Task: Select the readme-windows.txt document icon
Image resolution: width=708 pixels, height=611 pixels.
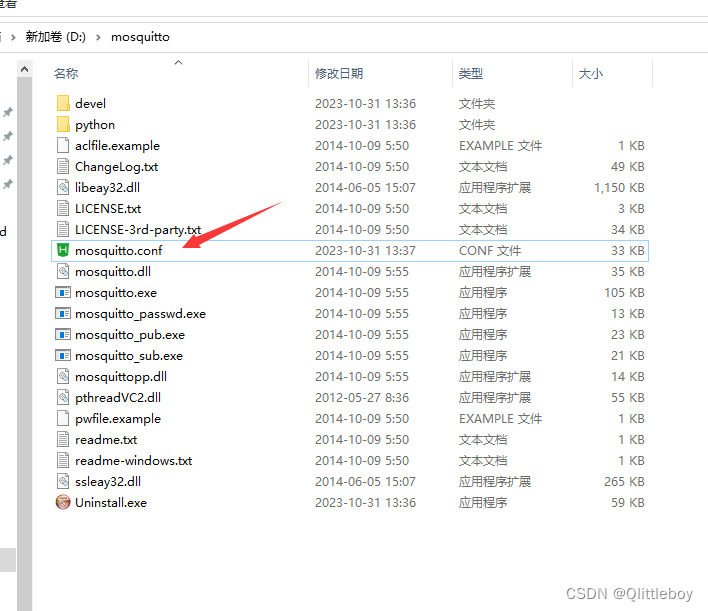Action: (63, 461)
